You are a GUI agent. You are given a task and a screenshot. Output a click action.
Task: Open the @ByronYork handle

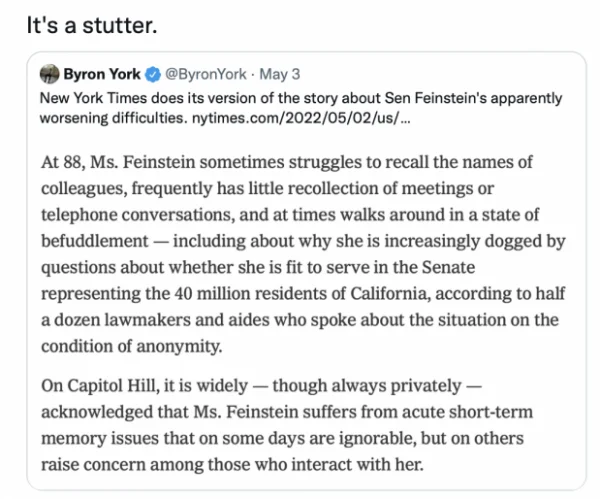205,74
